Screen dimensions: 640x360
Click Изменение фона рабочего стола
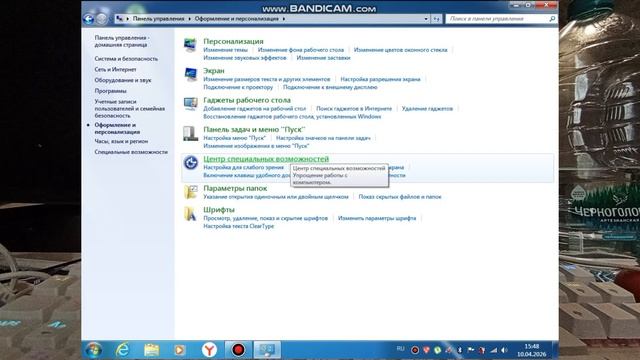(301, 50)
